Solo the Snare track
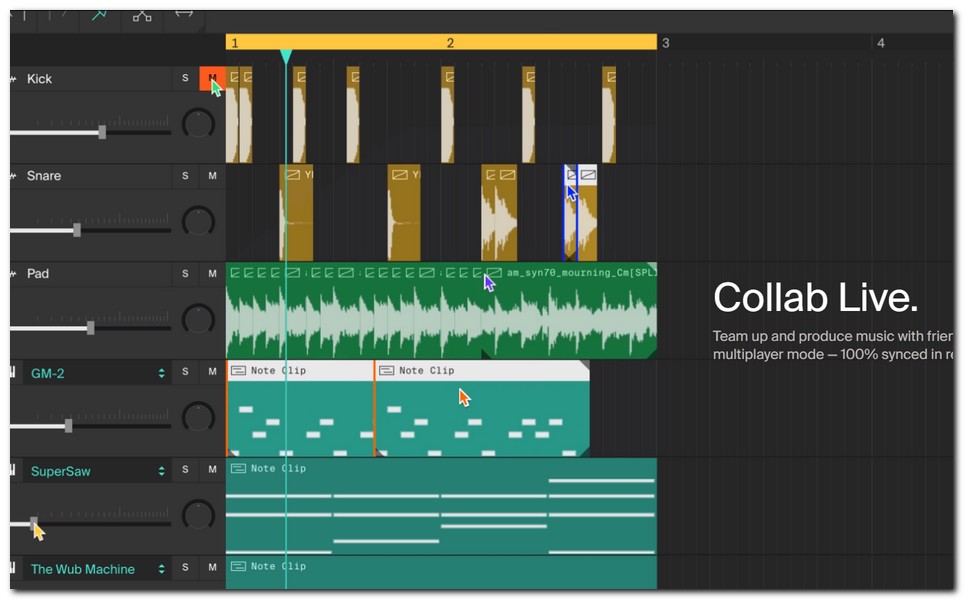Viewport: 965px width, 600px height. pyautogui.click(x=185, y=176)
